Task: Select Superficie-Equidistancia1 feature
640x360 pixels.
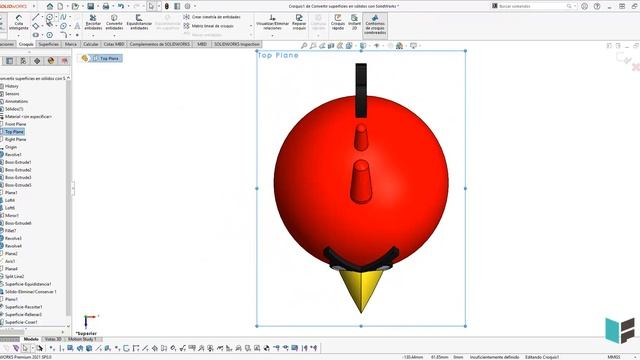Action: 28,284
